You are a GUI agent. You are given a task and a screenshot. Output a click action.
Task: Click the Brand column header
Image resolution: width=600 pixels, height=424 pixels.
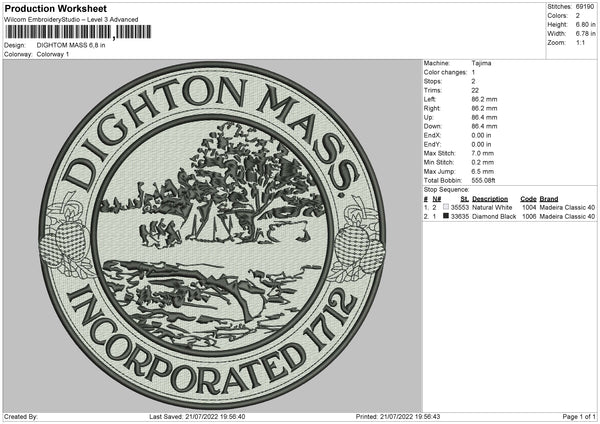point(549,199)
